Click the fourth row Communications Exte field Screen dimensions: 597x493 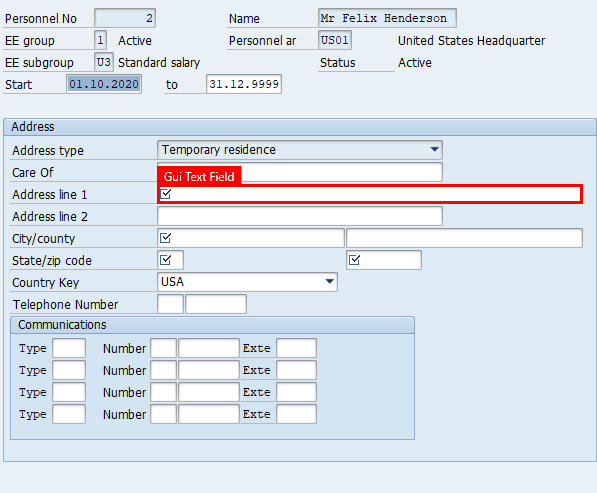pyautogui.click(x=296, y=414)
